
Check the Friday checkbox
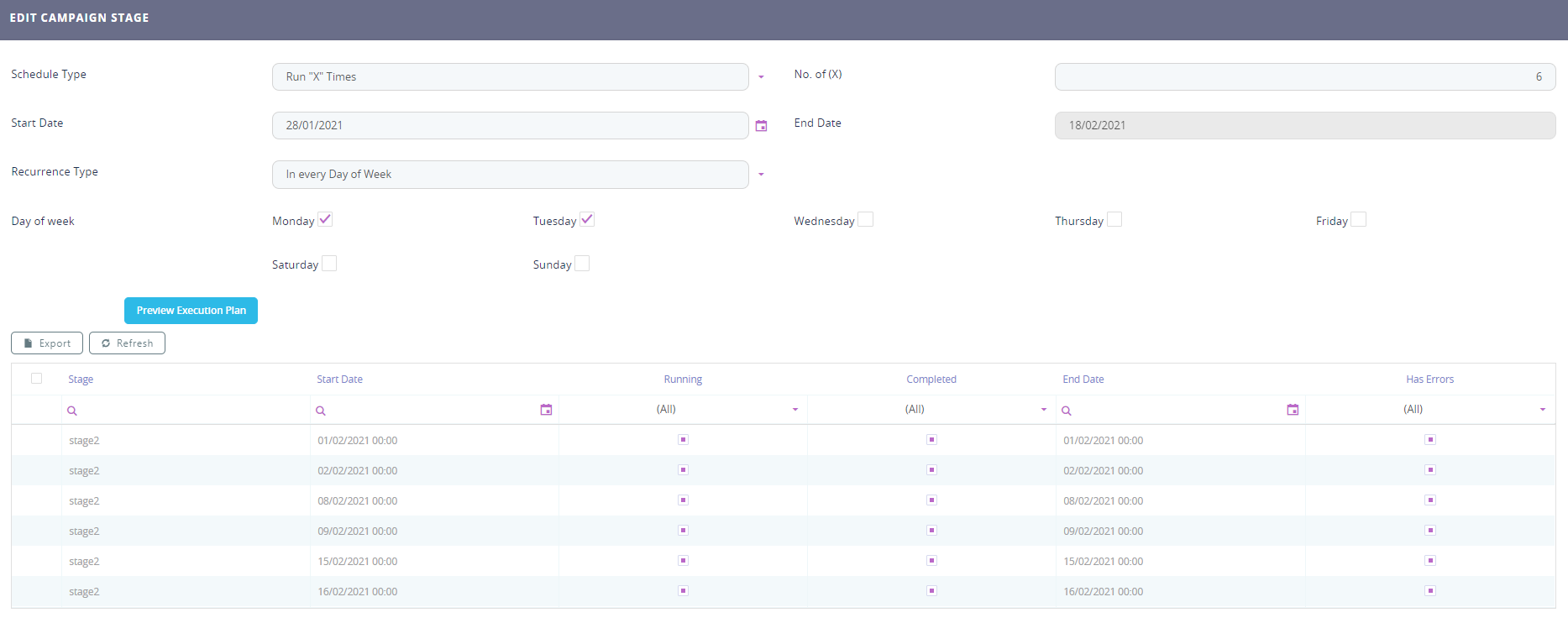(x=1358, y=220)
